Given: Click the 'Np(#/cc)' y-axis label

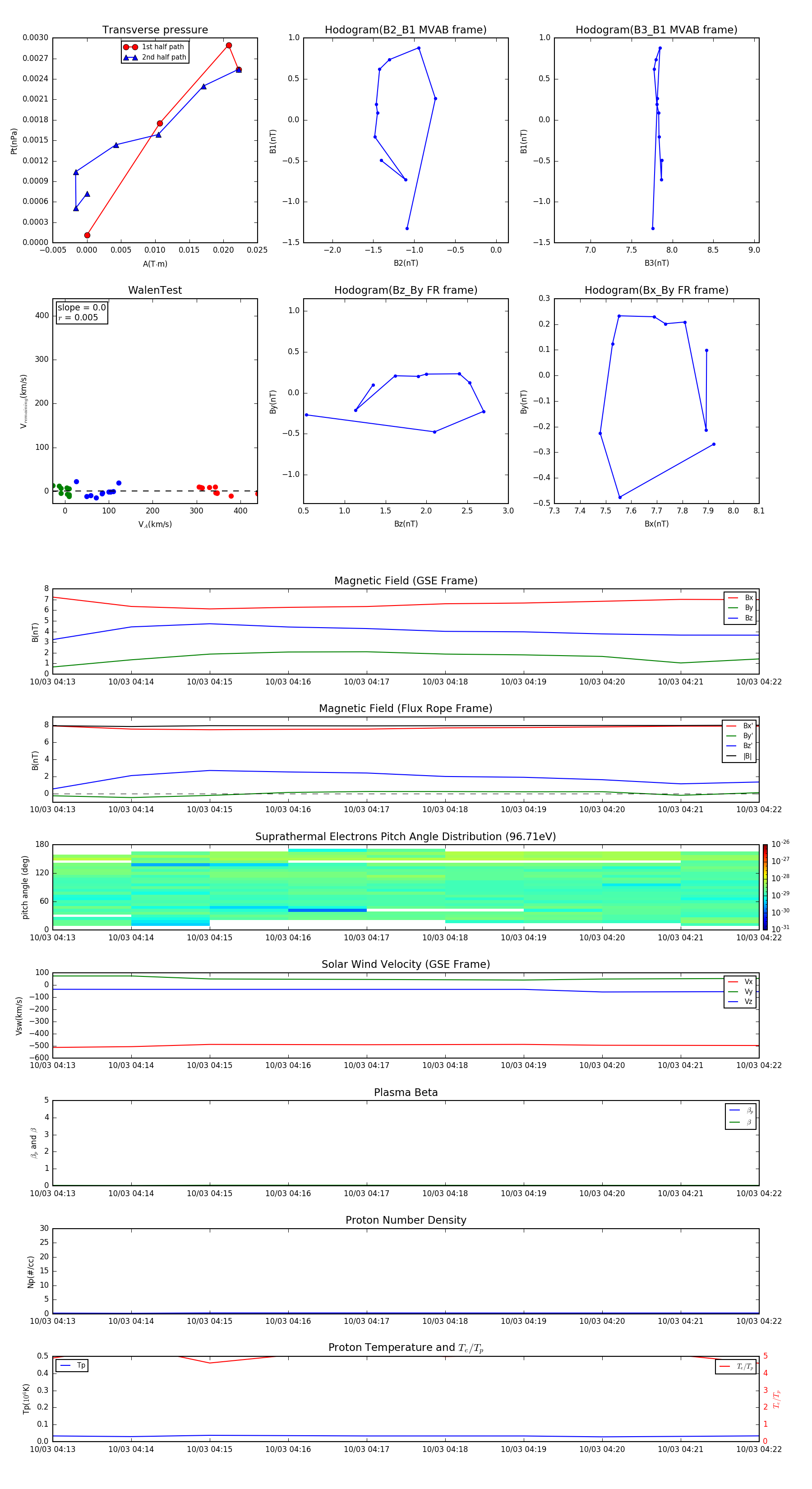Looking at the screenshot, I should (x=30, y=1272).
